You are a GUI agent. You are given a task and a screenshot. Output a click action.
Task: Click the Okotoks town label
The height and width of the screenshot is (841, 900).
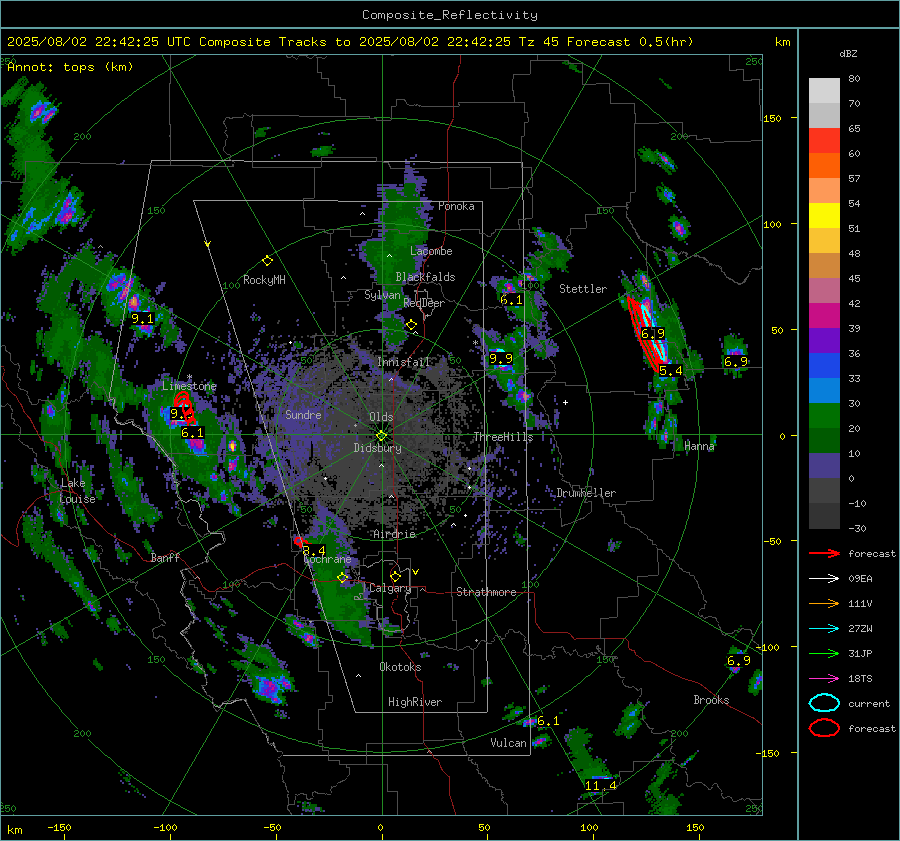[x=400, y=667]
